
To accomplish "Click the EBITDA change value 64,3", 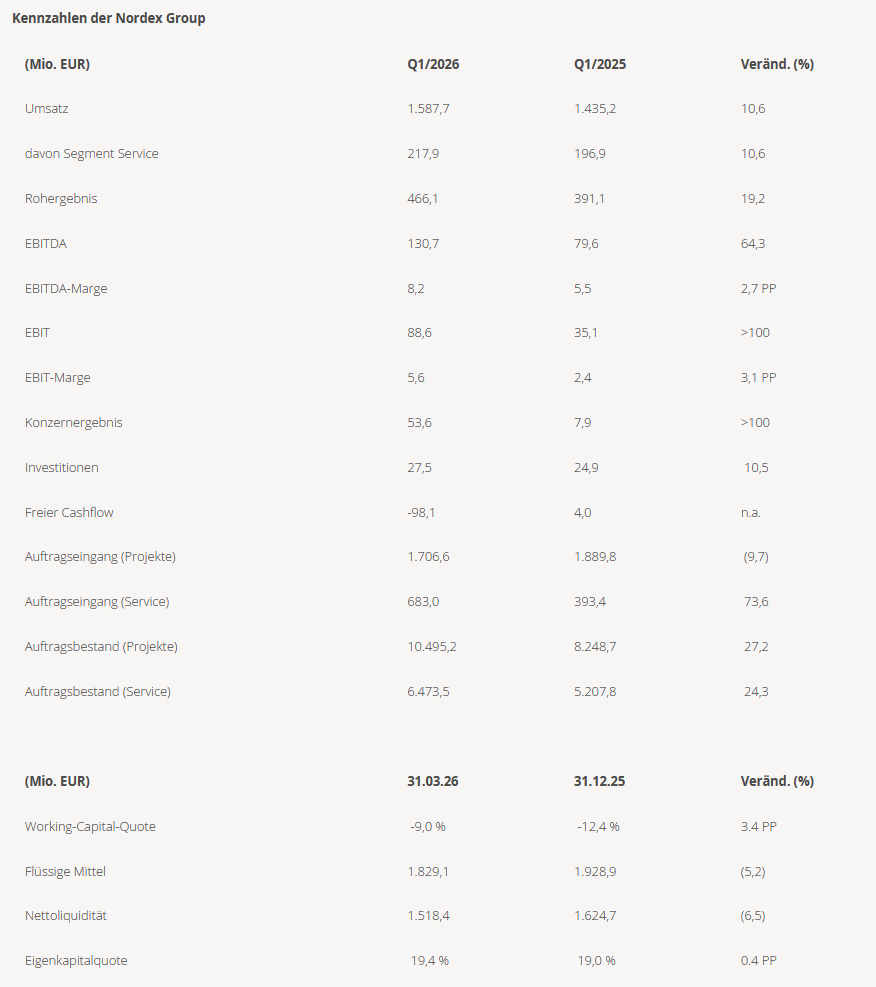I will pyautogui.click(x=753, y=243).
